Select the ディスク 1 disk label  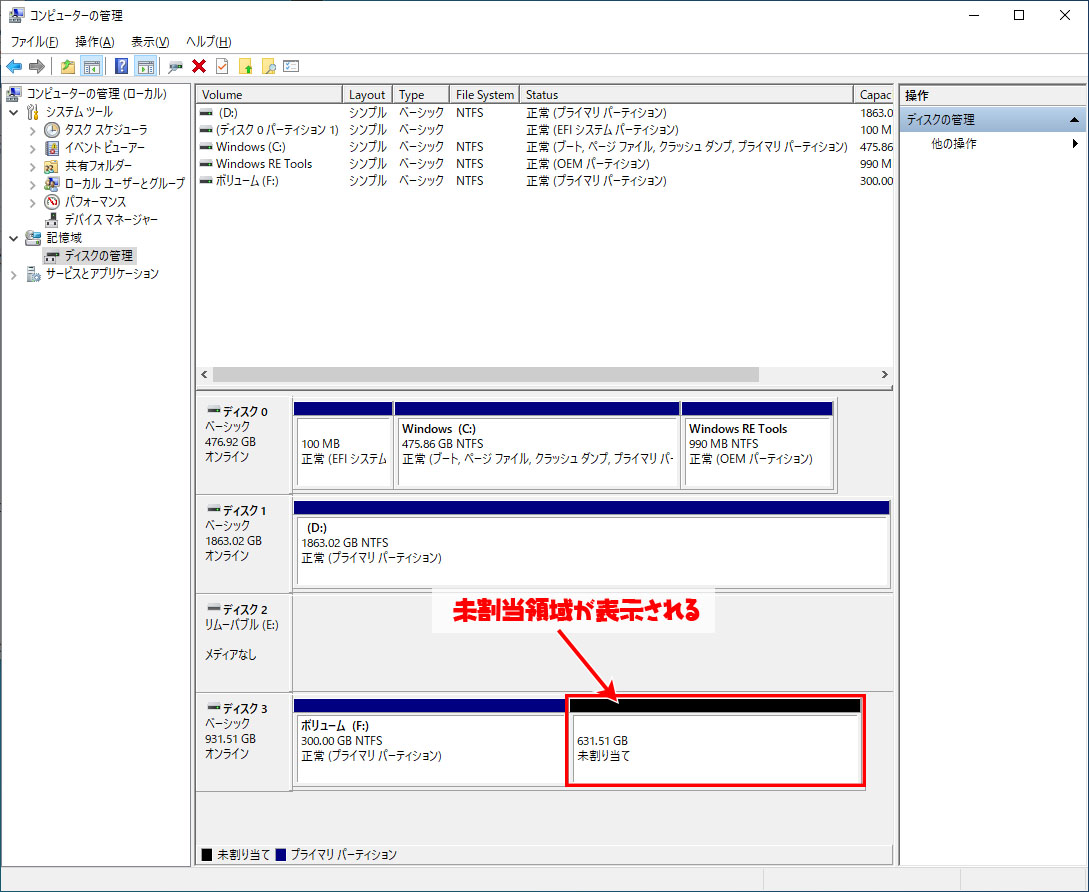(244, 543)
